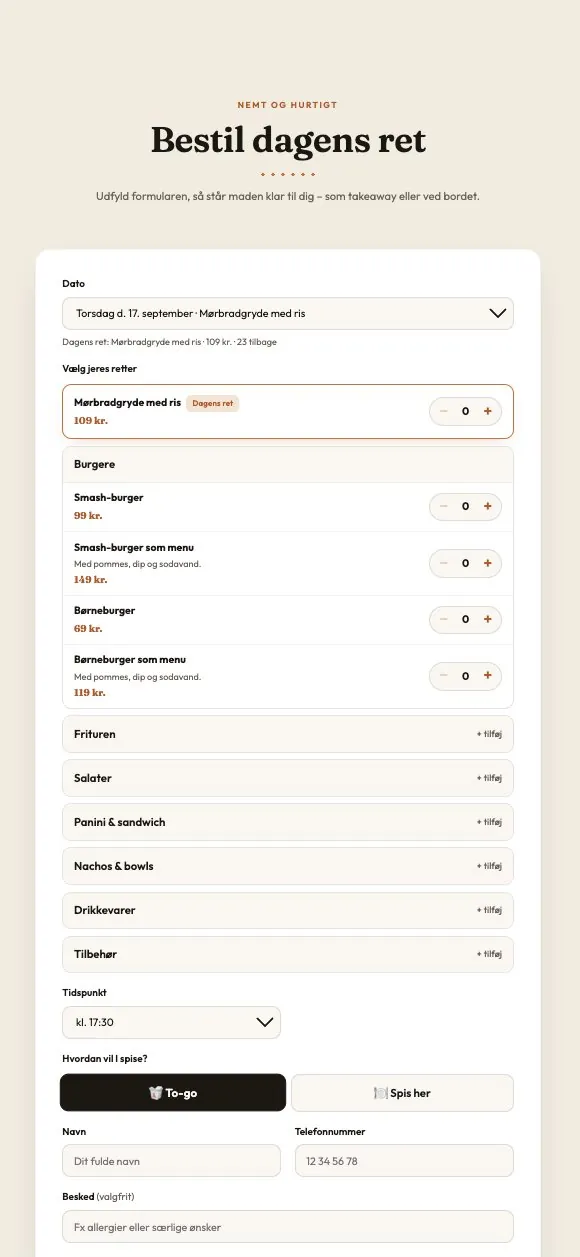
Task: Increase Mørbradgryde med ris quantity with plus
Action: [488, 411]
